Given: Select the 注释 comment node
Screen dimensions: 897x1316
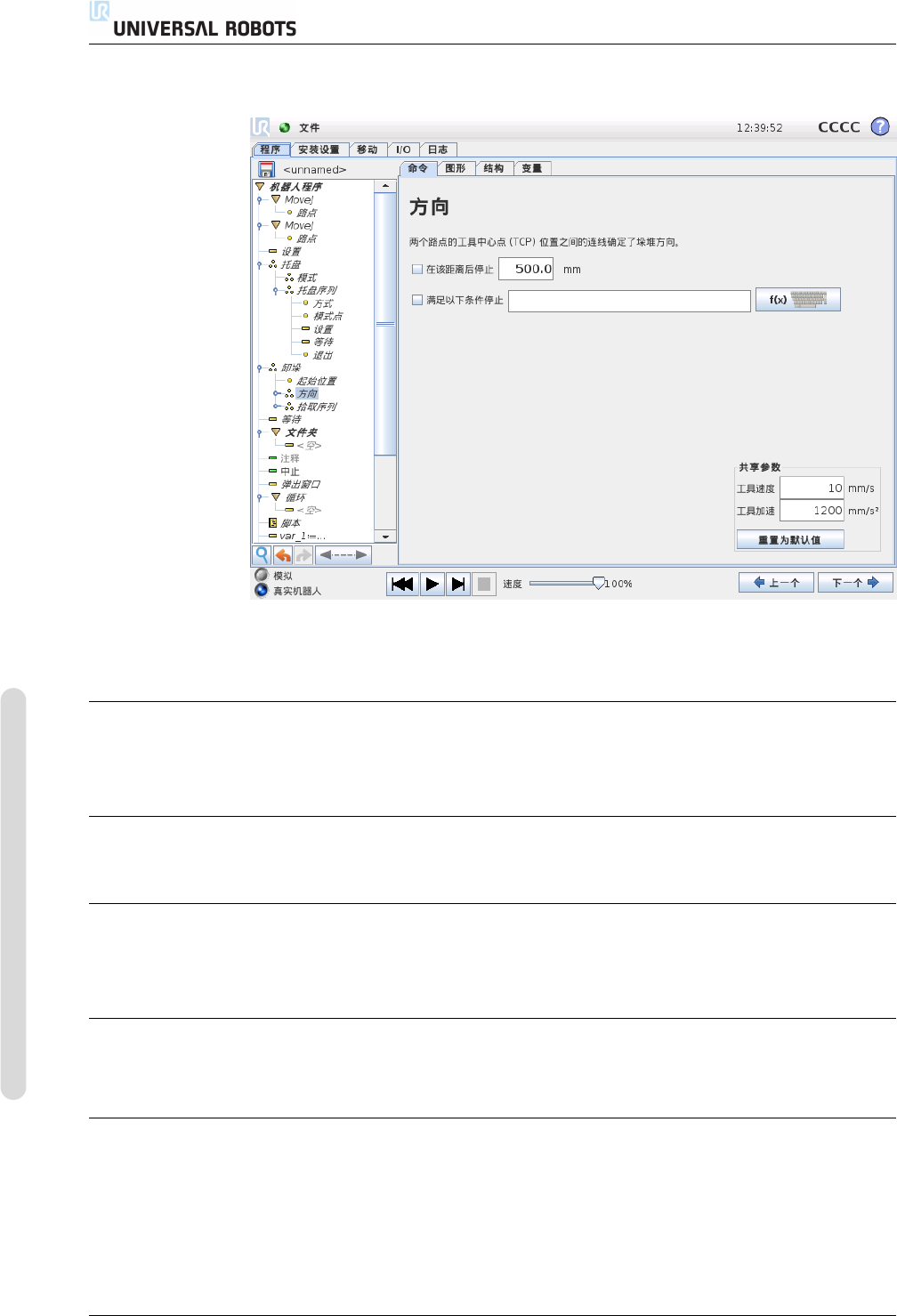Looking at the screenshot, I should [x=290, y=458].
